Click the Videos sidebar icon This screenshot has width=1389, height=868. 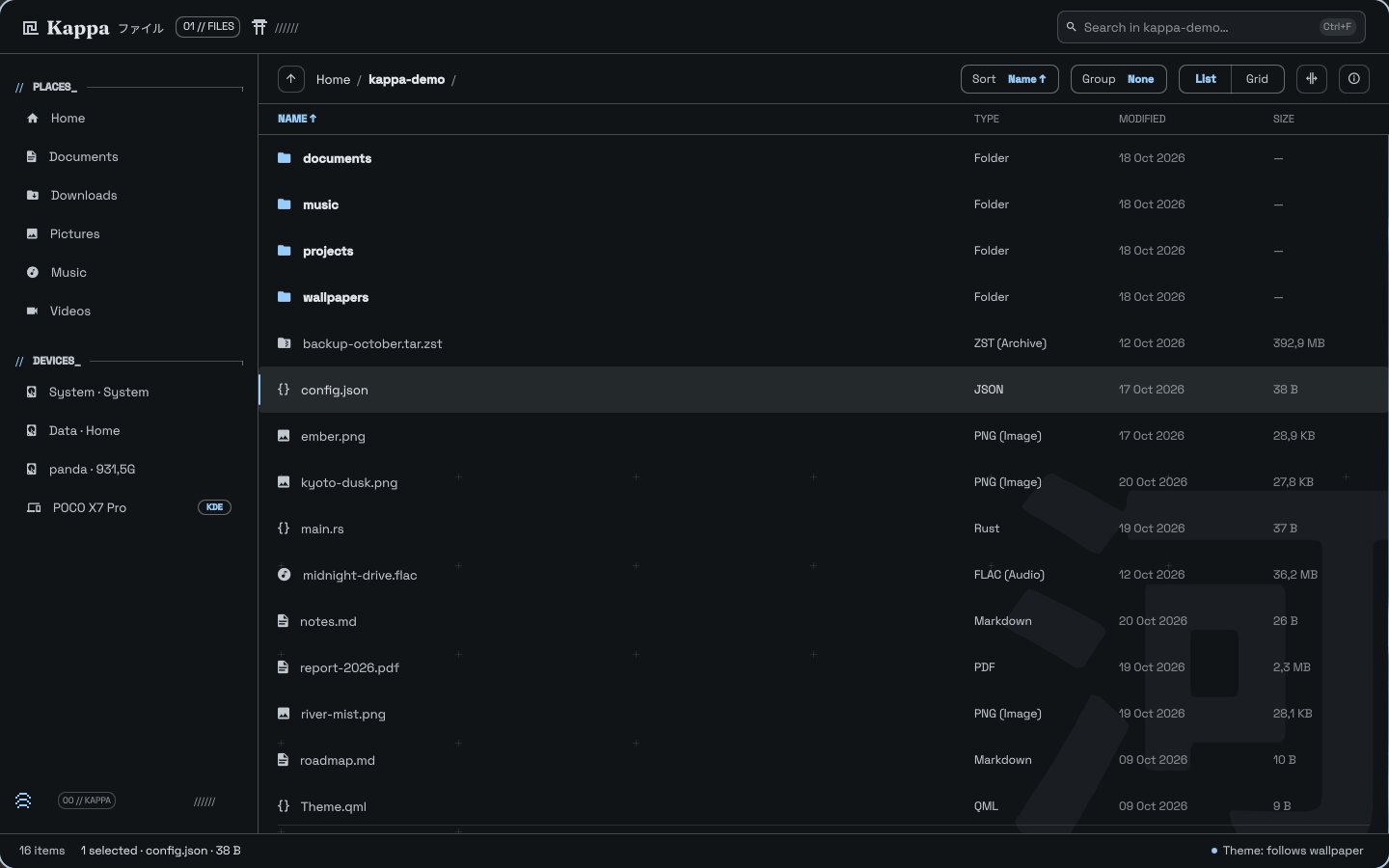(x=33, y=312)
